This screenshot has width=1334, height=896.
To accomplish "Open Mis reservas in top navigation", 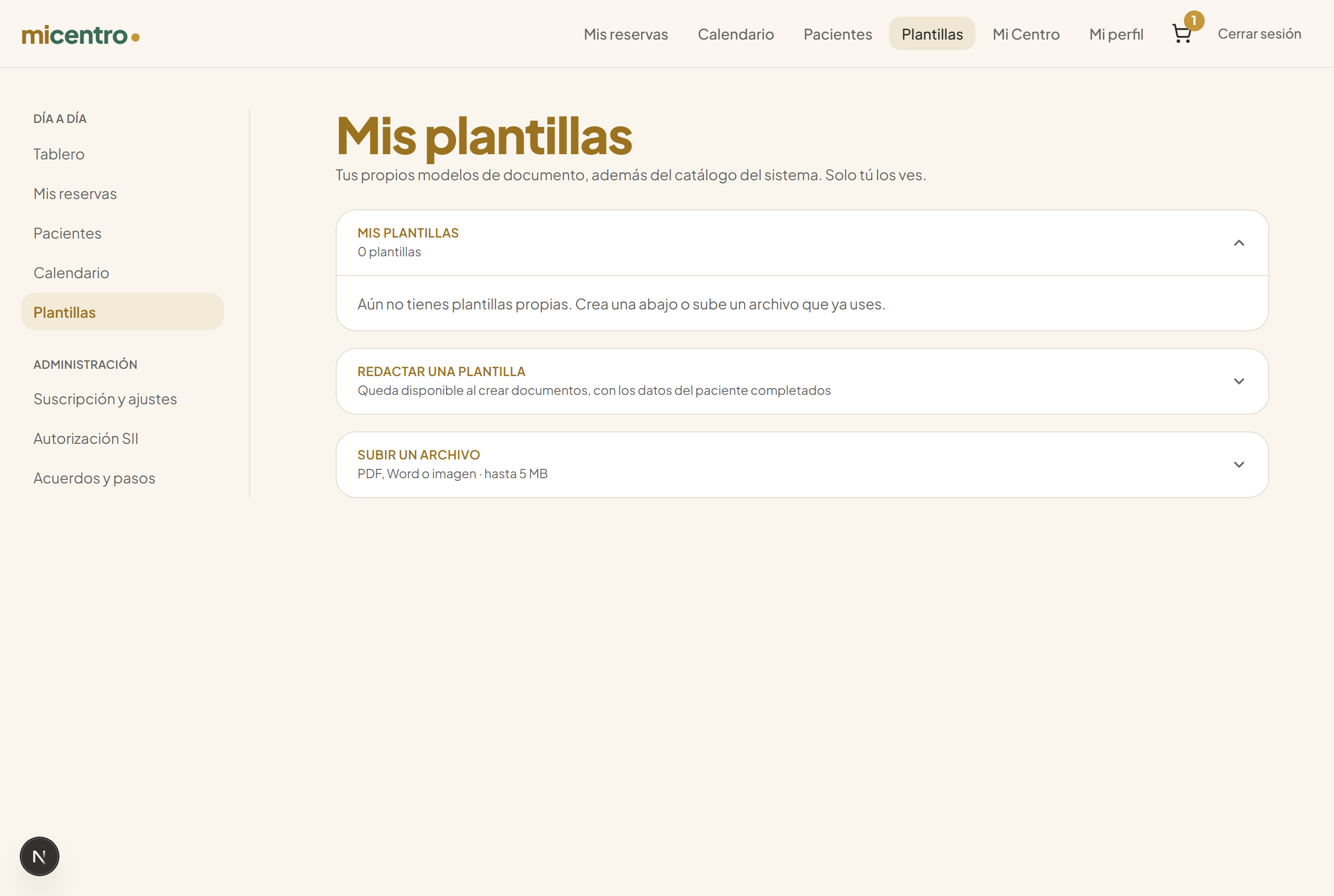I will (x=626, y=34).
